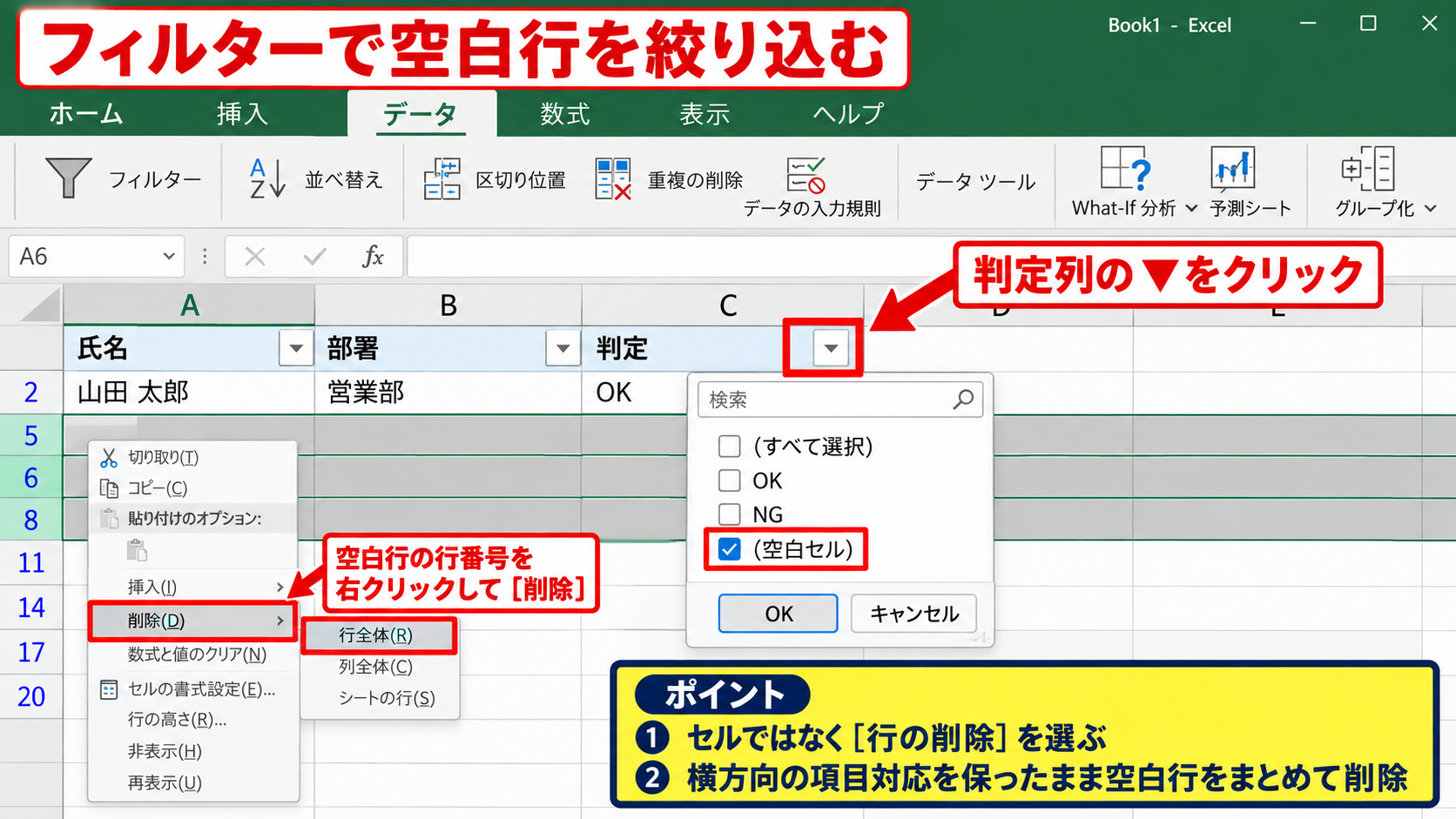Click the paste option clipboard icon
The height and width of the screenshot is (819, 1456).
tap(138, 550)
